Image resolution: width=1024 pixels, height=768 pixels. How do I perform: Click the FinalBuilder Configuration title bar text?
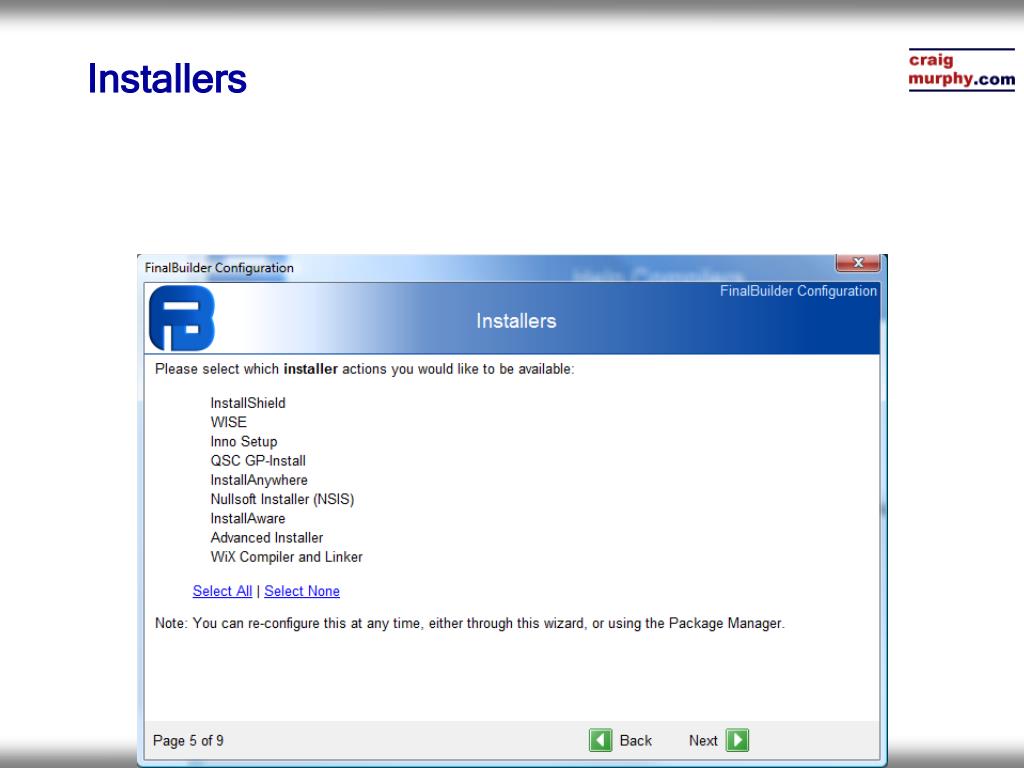pos(219,268)
